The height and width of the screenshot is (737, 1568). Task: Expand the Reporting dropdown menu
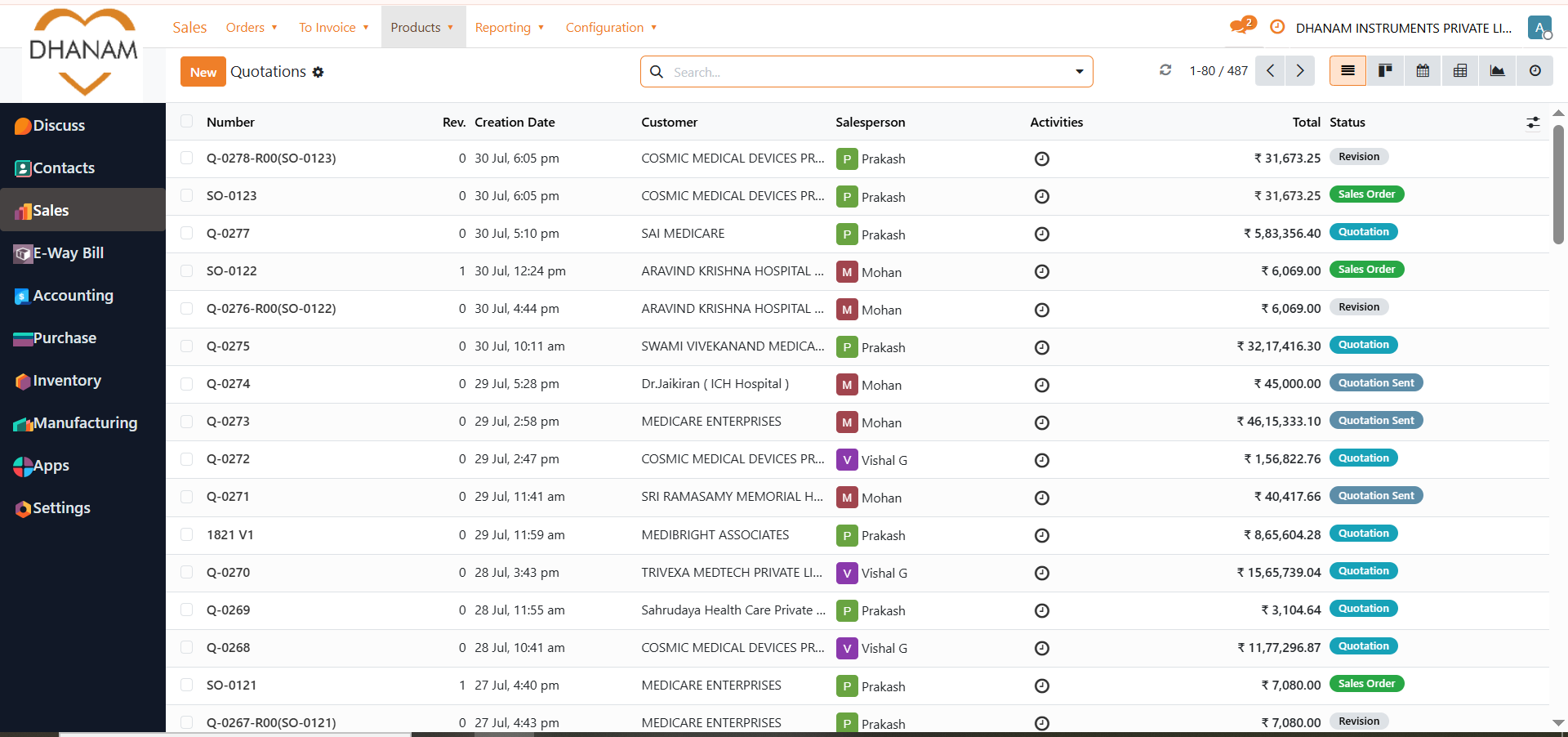[510, 27]
